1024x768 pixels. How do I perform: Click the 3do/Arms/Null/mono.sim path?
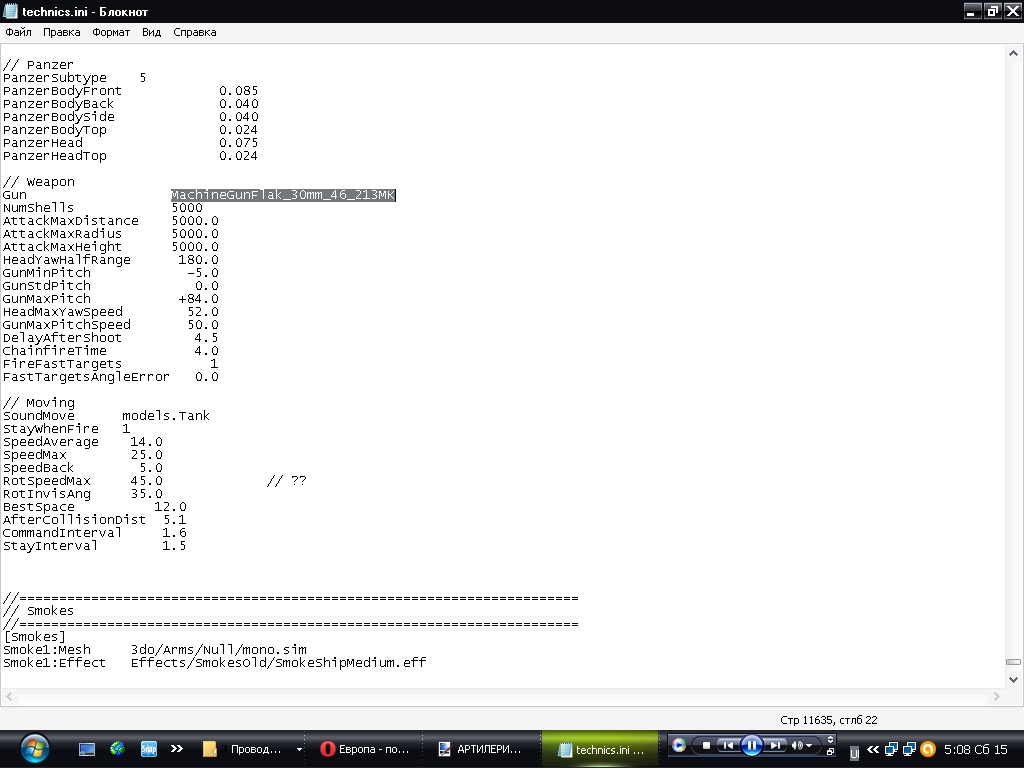(x=218, y=650)
